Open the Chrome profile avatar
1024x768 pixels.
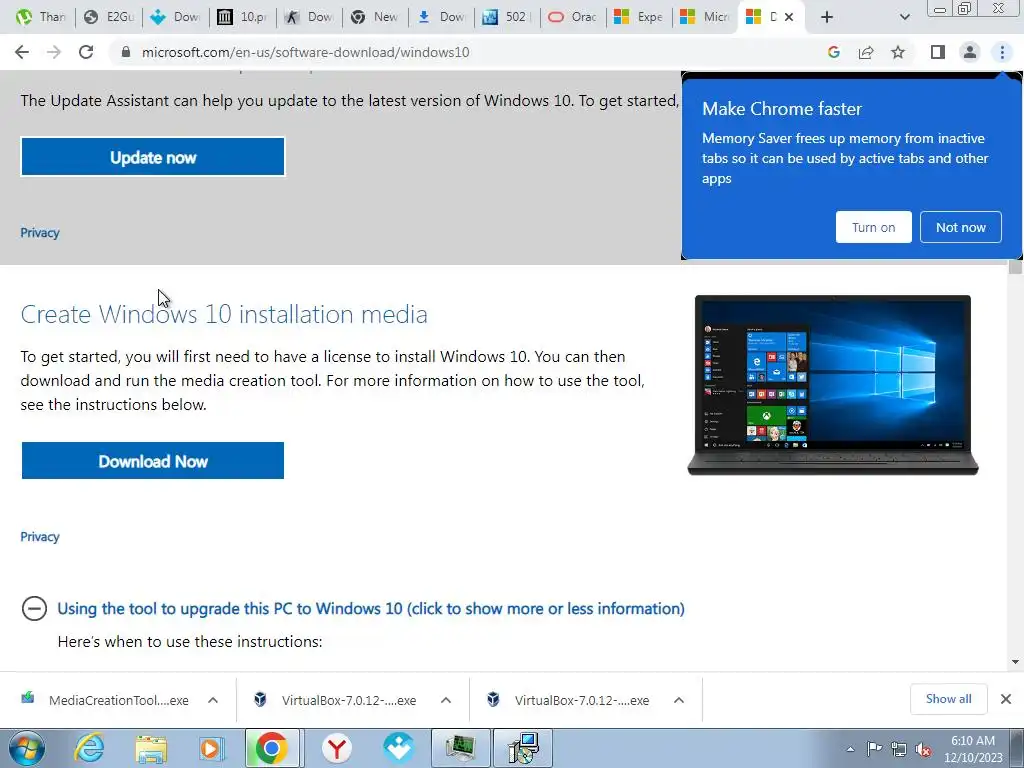(x=970, y=52)
